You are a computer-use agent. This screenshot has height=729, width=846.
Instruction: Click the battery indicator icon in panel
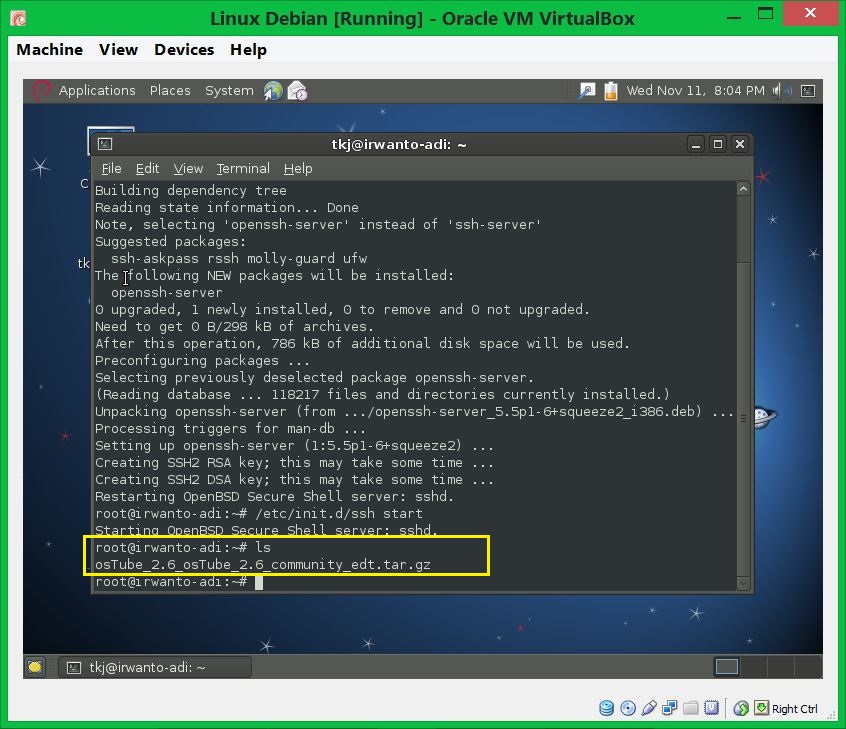(x=611, y=91)
